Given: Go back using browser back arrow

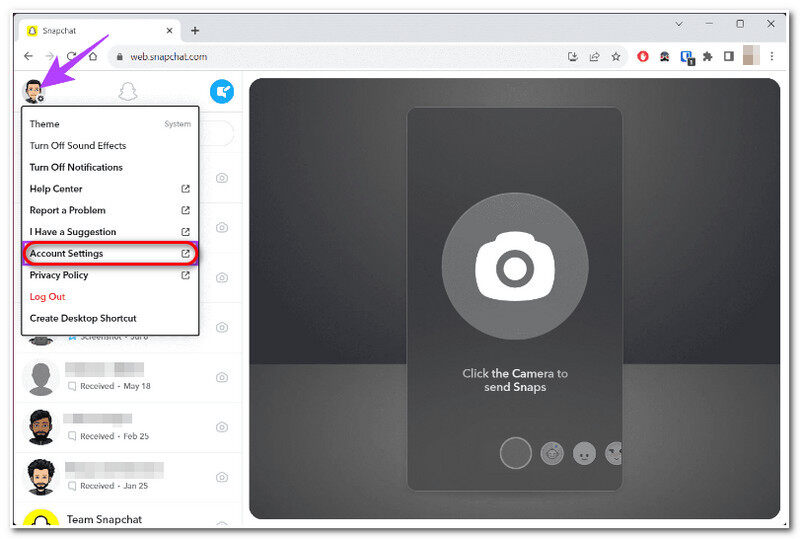Looking at the screenshot, I should coord(29,56).
